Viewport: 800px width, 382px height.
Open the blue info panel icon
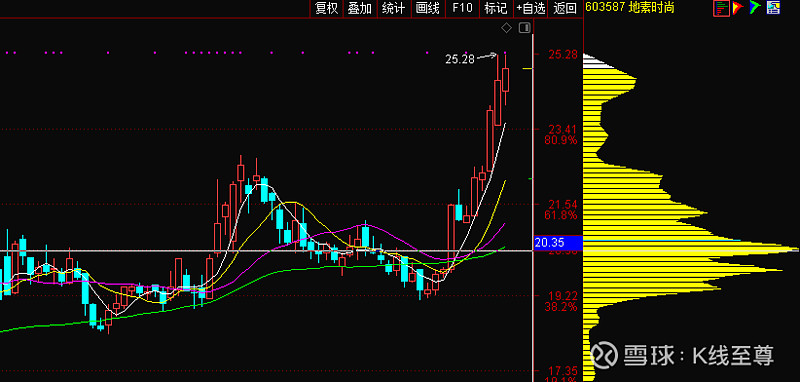coord(773,7)
